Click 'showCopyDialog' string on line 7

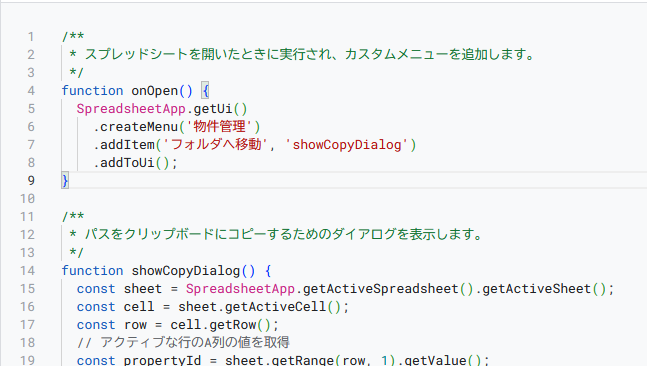click(x=347, y=145)
